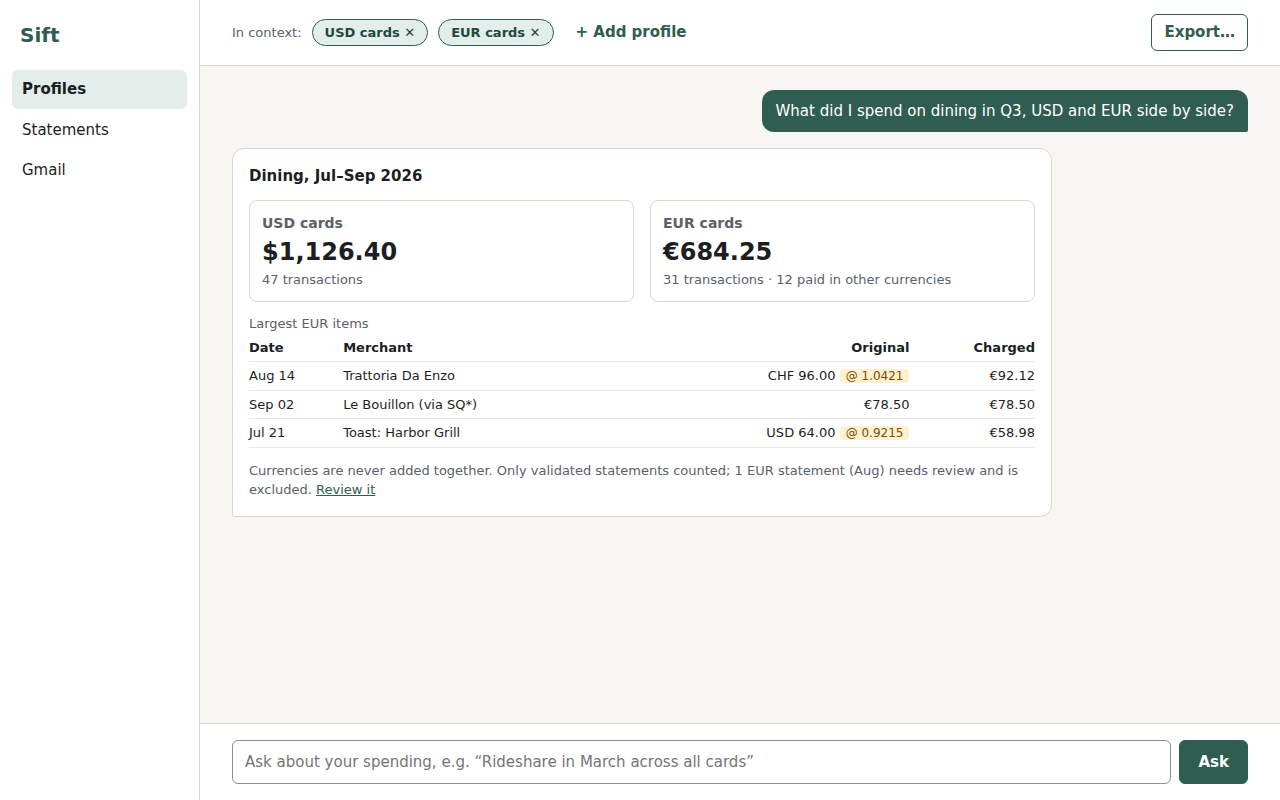Viewport: 1280px width, 800px height.
Task: Click the @ 1.0421 exchange rate badge
Action: click(x=874, y=376)
